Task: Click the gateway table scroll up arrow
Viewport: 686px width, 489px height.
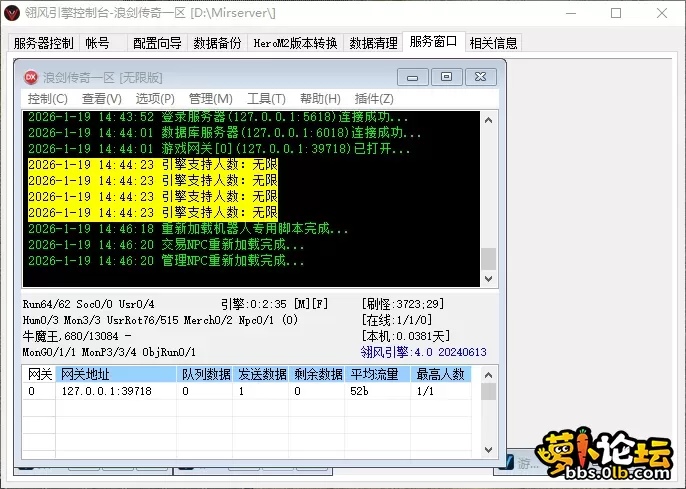Action: click(489, 375)
